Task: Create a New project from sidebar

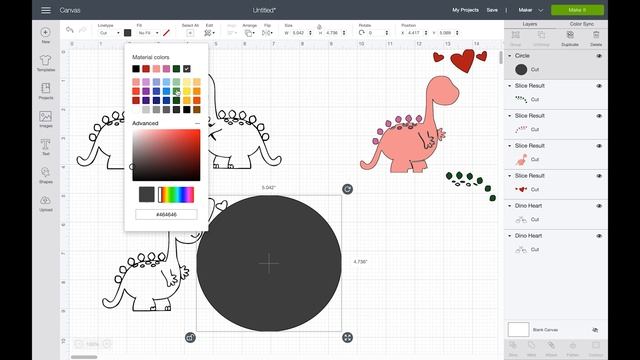Action: point(46,35)
